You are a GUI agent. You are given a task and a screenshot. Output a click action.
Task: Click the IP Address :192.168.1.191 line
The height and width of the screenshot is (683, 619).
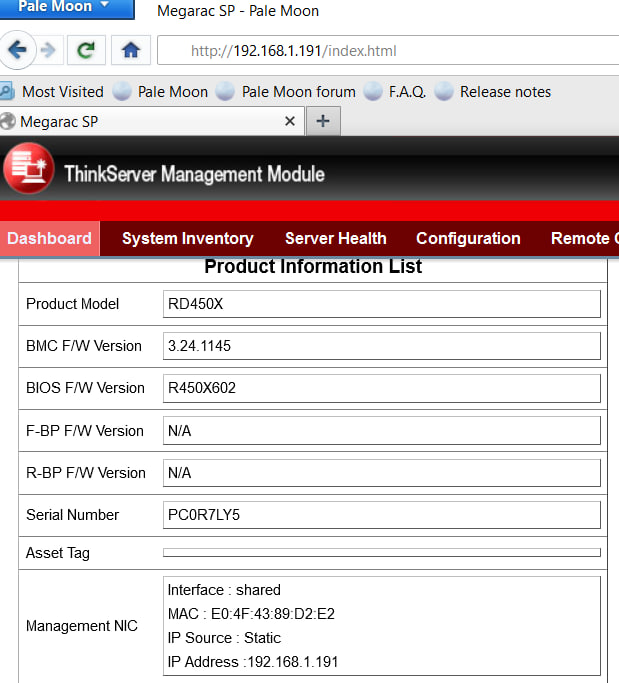tap(253, 662)
